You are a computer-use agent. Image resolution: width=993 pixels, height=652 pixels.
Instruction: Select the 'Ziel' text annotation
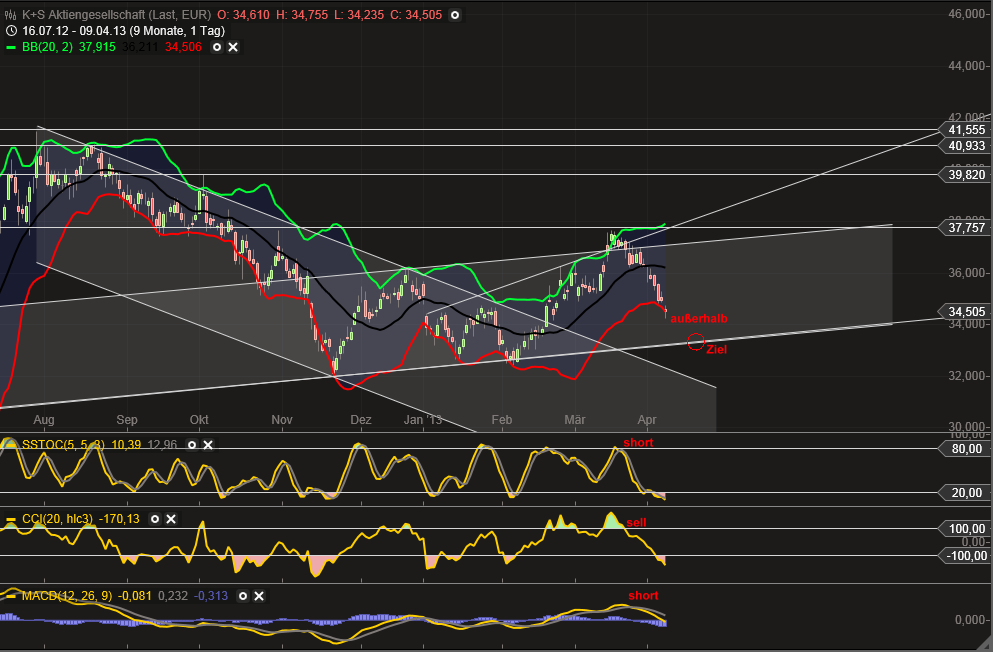(x=716, y=349)
